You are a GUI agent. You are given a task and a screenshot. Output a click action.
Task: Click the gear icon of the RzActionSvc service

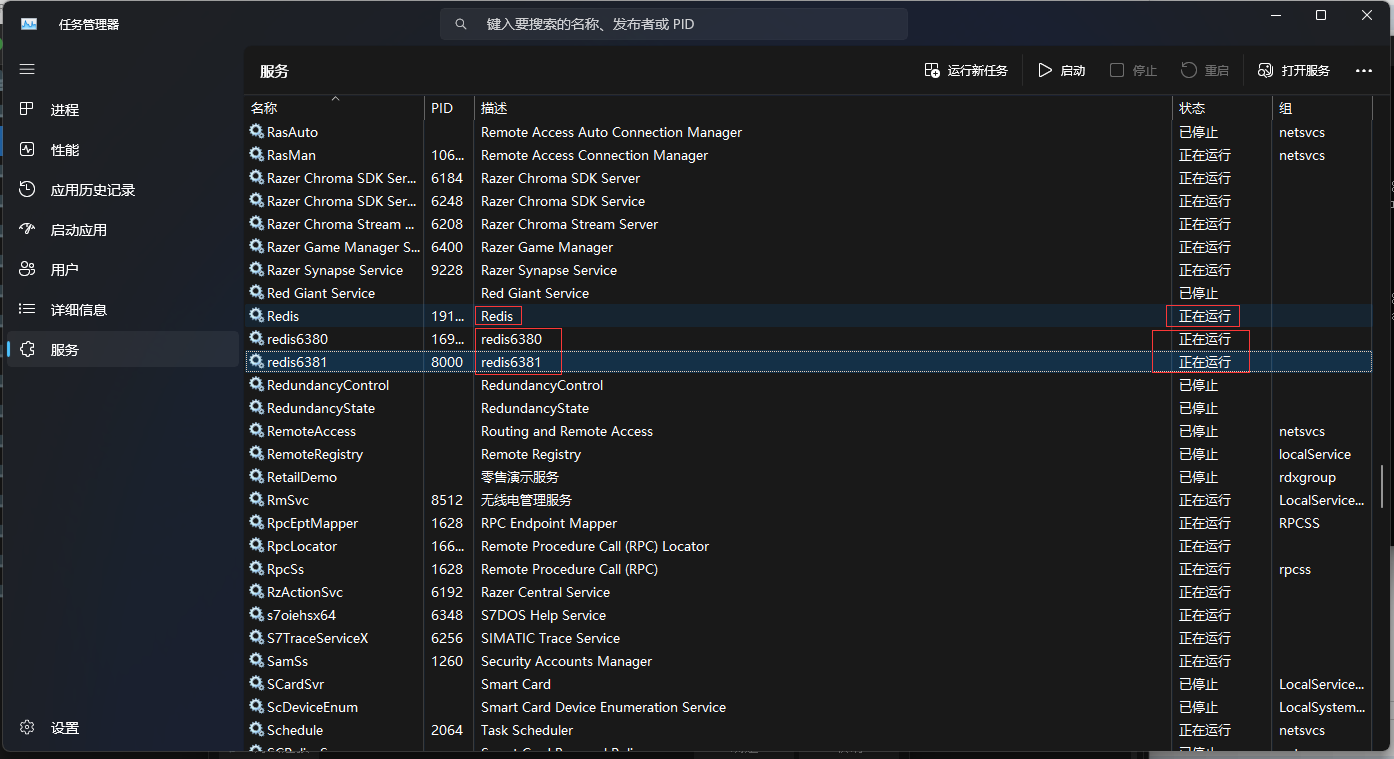pyautogui.click(x=256, y=592)
